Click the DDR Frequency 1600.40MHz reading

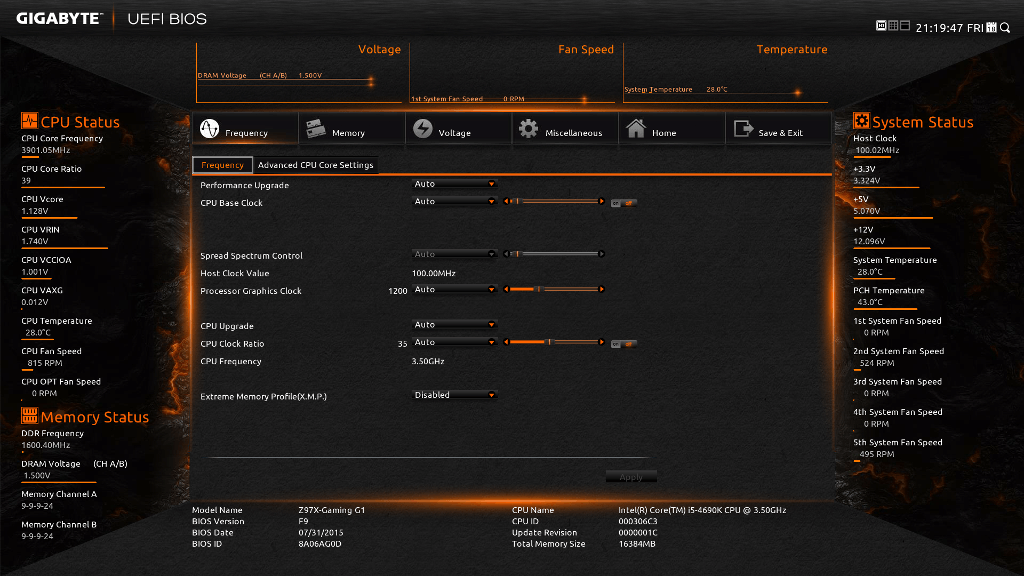tap(46, 445)
